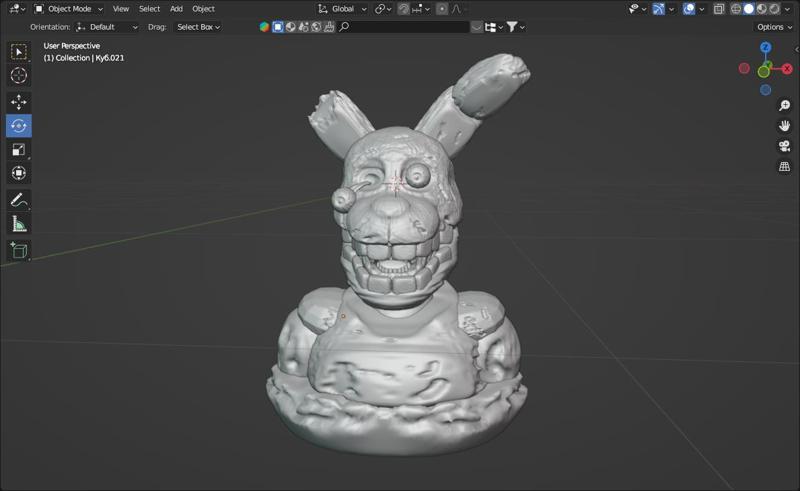Open the overlays options dropdown arrow
Image resolution: width=800 pixels, height=491 pixels.
(x=702, y=9)
